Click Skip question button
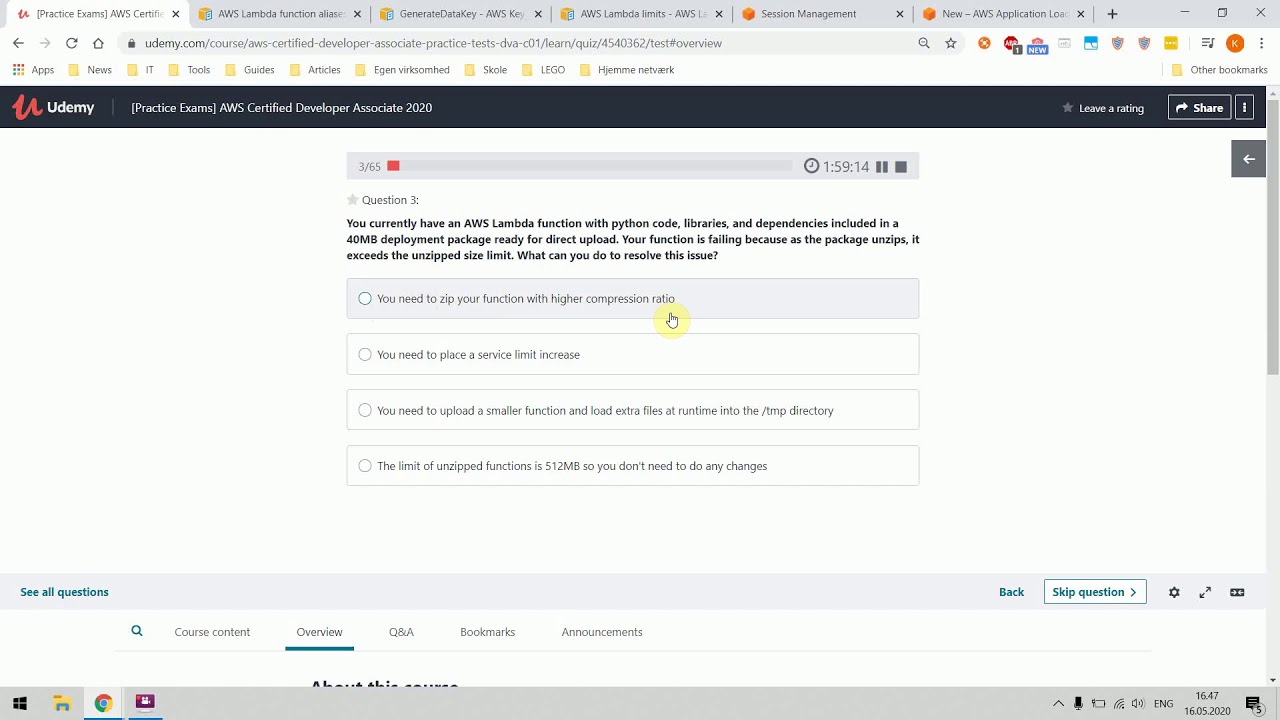 (1095, 592)
